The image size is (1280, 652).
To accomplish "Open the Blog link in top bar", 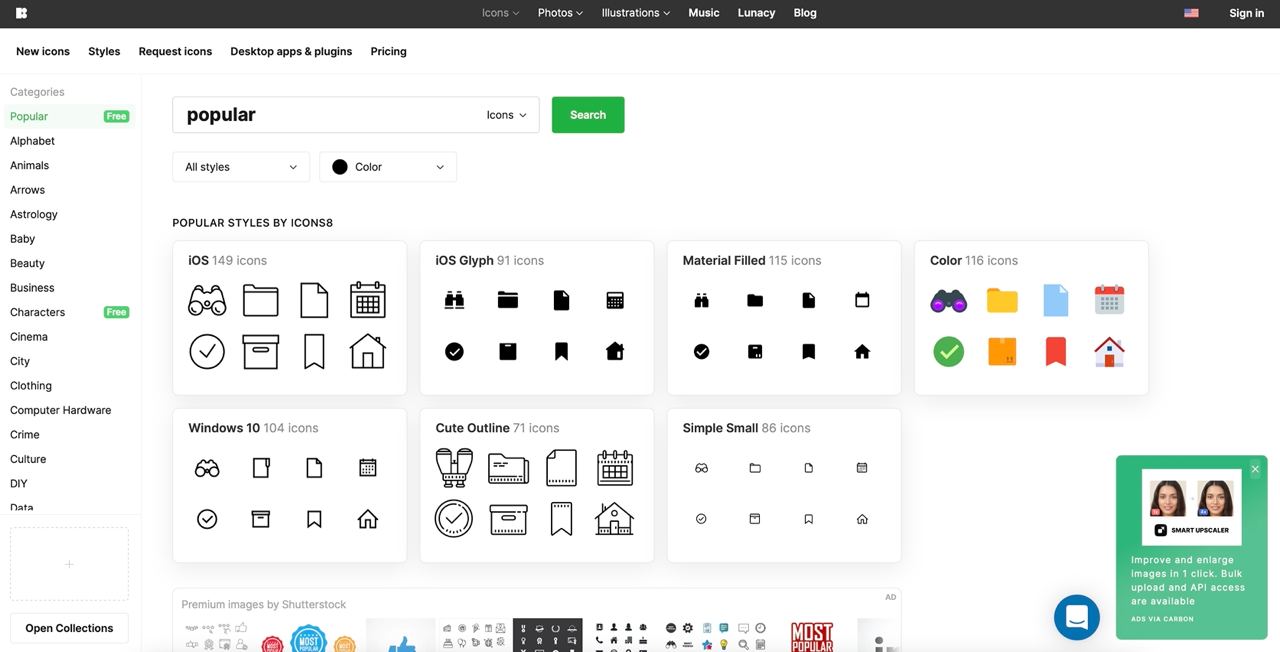I will [805, 13].
